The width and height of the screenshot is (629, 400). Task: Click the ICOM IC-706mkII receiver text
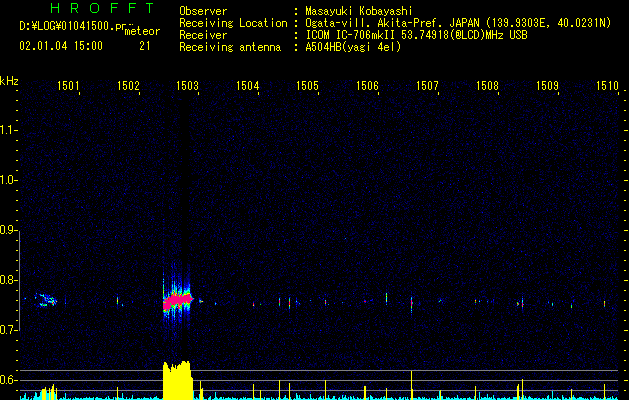pos(416,35)
